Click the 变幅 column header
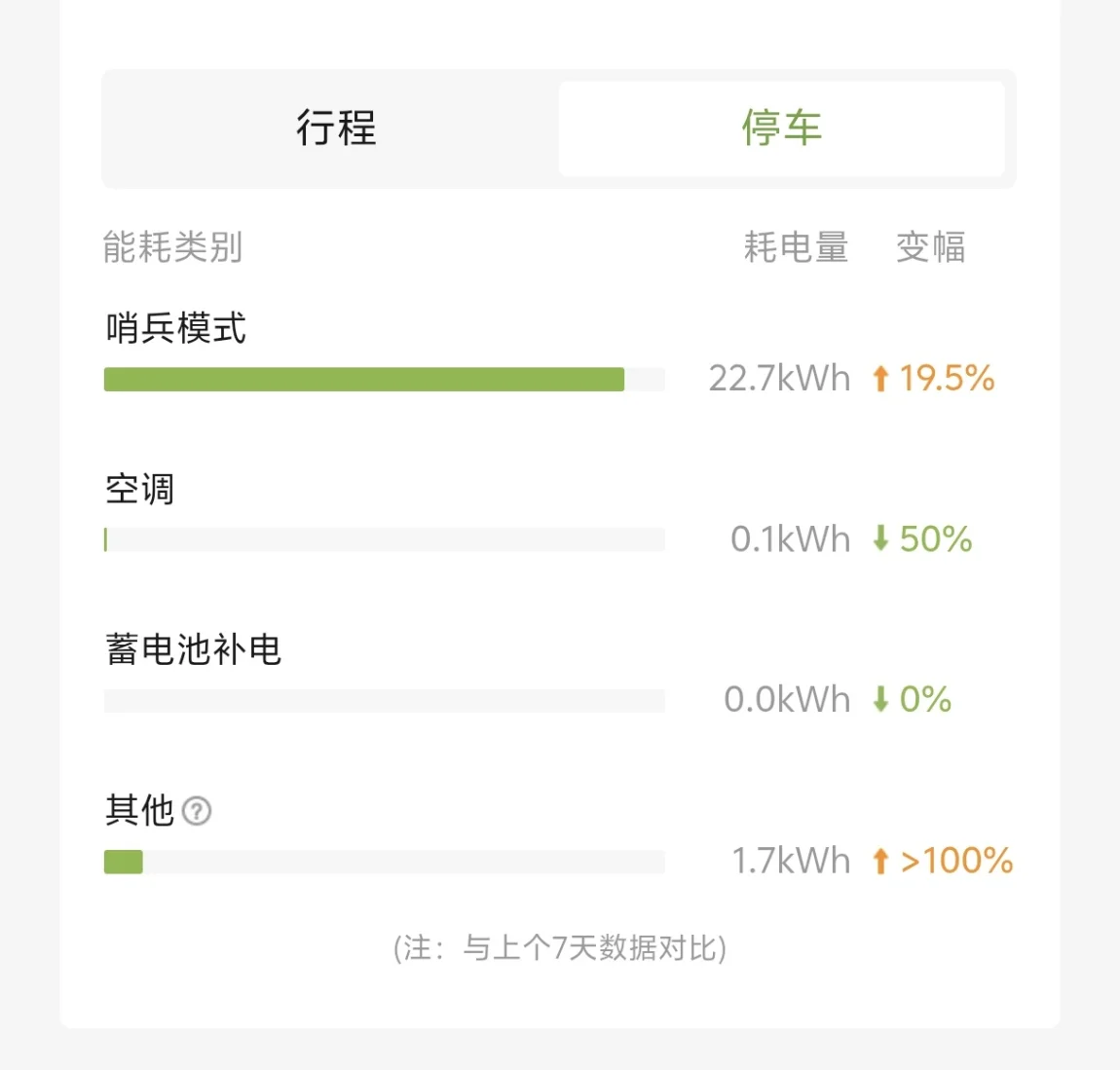 tap(930, 247)
